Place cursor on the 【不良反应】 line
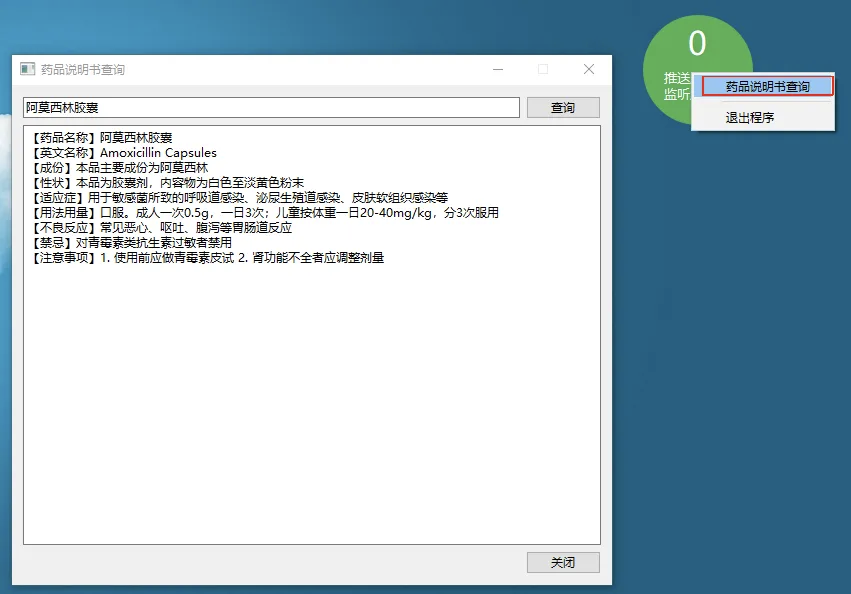The width and height of the screenshot is (851, 594). [x=161, y=228]
